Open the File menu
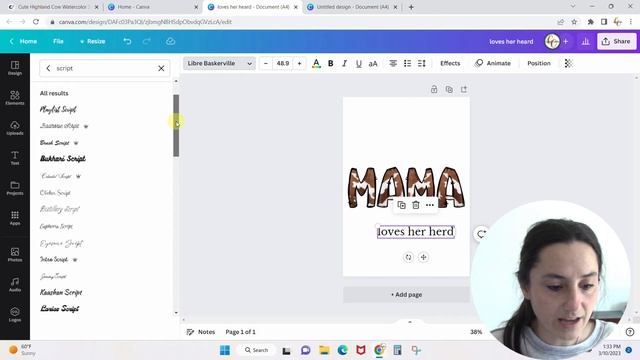640x360 pixels. (x=58, y=41)
